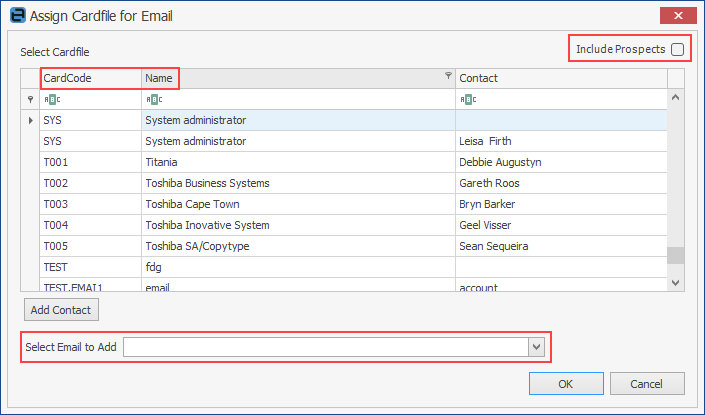Click the Contact filter ABC condition icon
Viewport: 705px width, 415px height.
pos(468,99)
